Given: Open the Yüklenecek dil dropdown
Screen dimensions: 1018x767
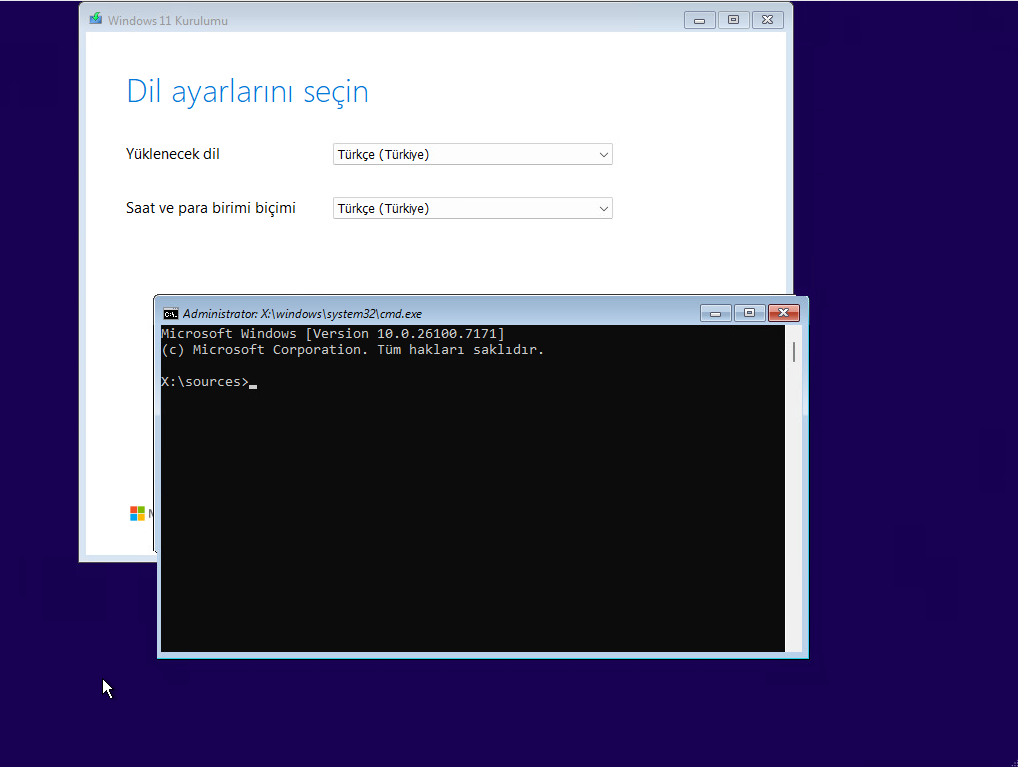Looking at the screenshot, I should [472, 154].
